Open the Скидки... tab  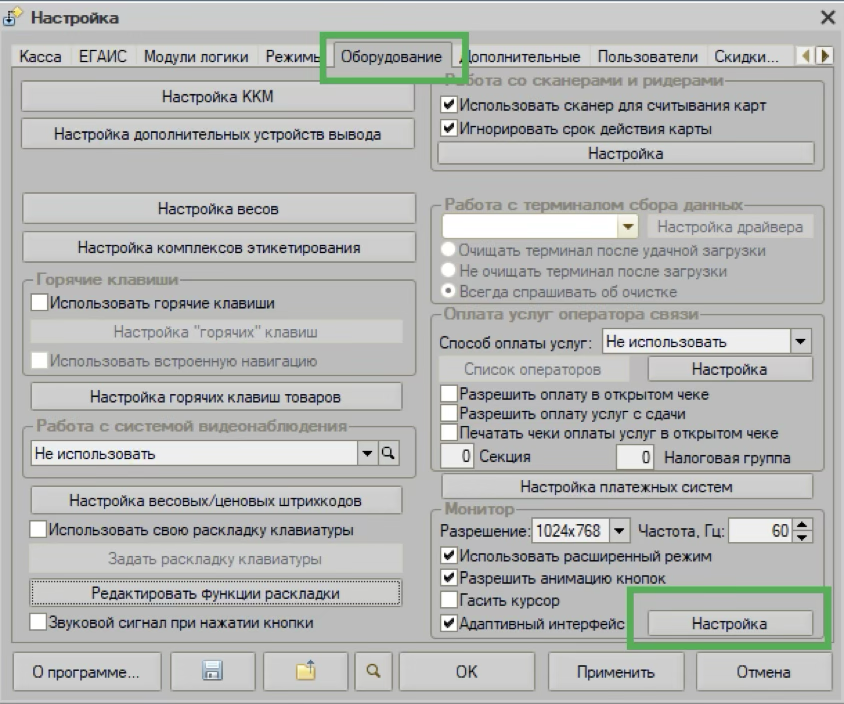[x=746, y=57]
